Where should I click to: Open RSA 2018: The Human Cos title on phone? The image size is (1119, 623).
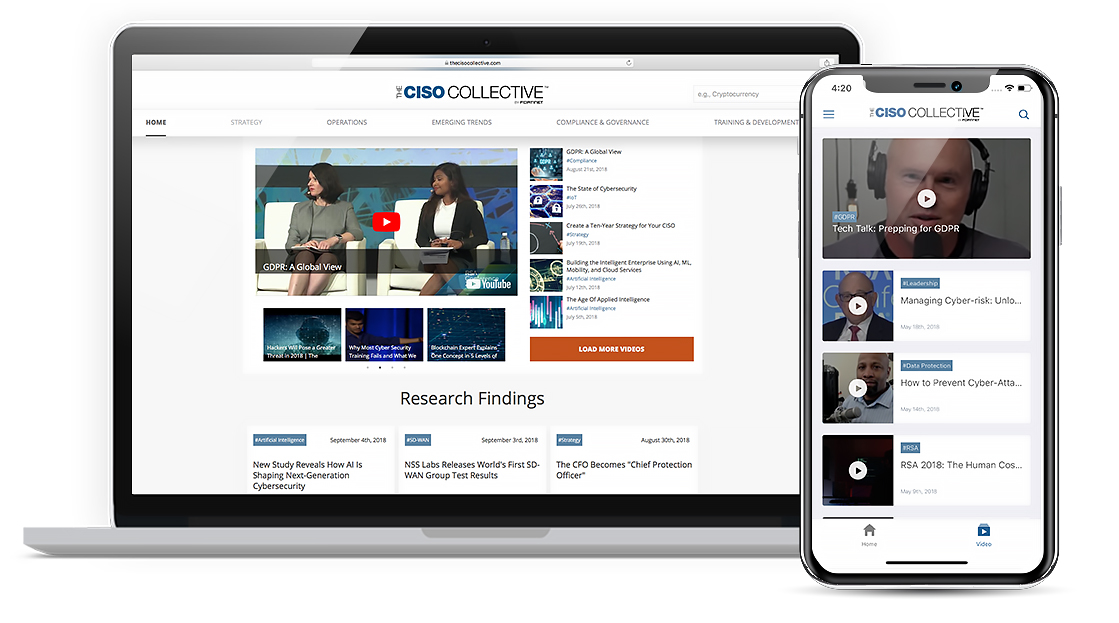(x=961, y=465)
